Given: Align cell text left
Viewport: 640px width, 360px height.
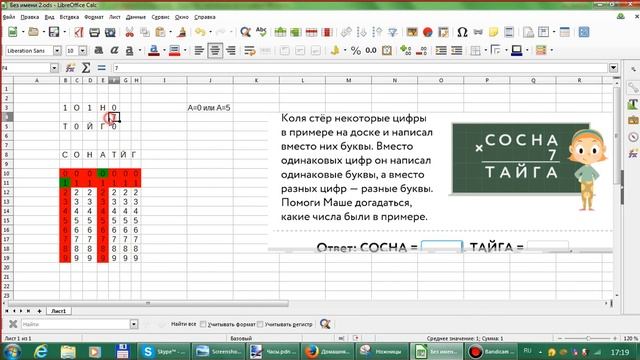Looking at the screenshot, I should coord(199,50).
